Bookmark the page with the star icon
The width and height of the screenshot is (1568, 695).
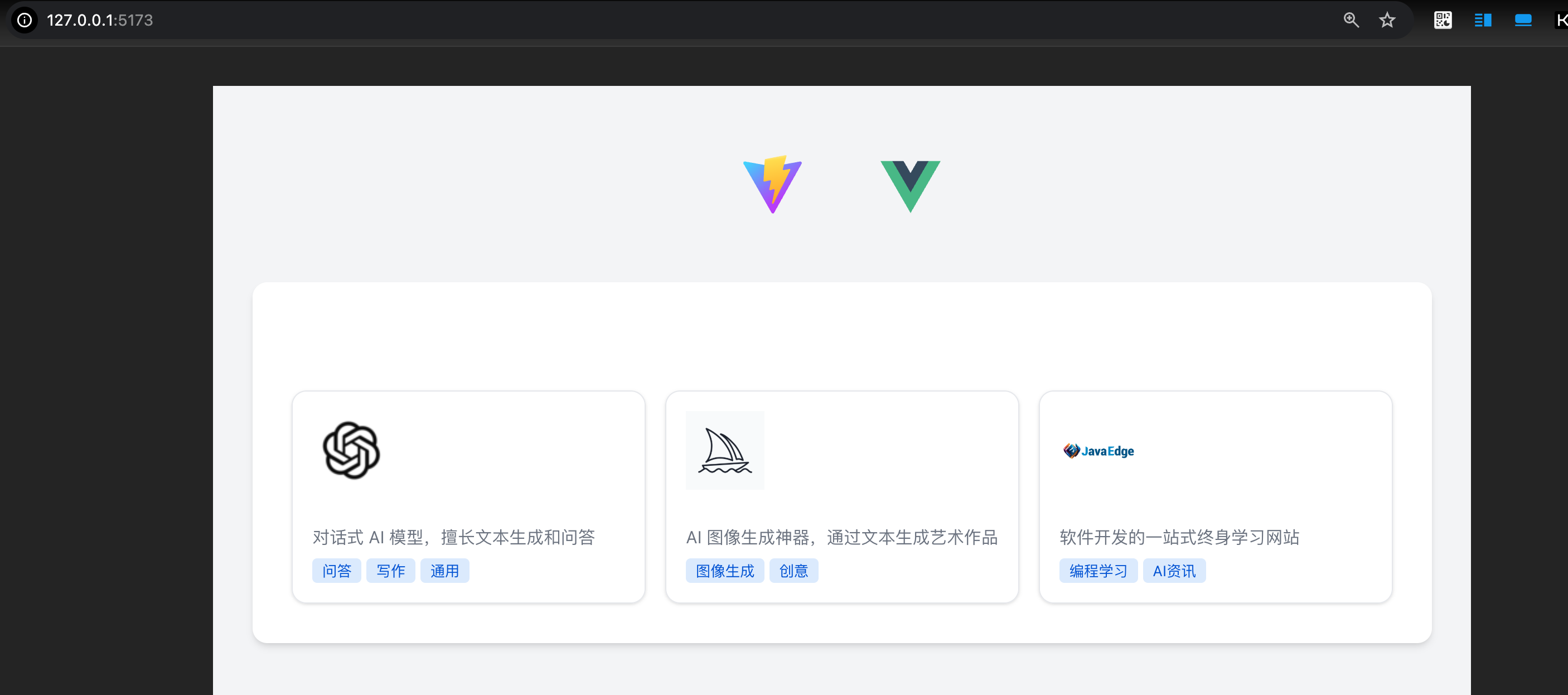1387,20
